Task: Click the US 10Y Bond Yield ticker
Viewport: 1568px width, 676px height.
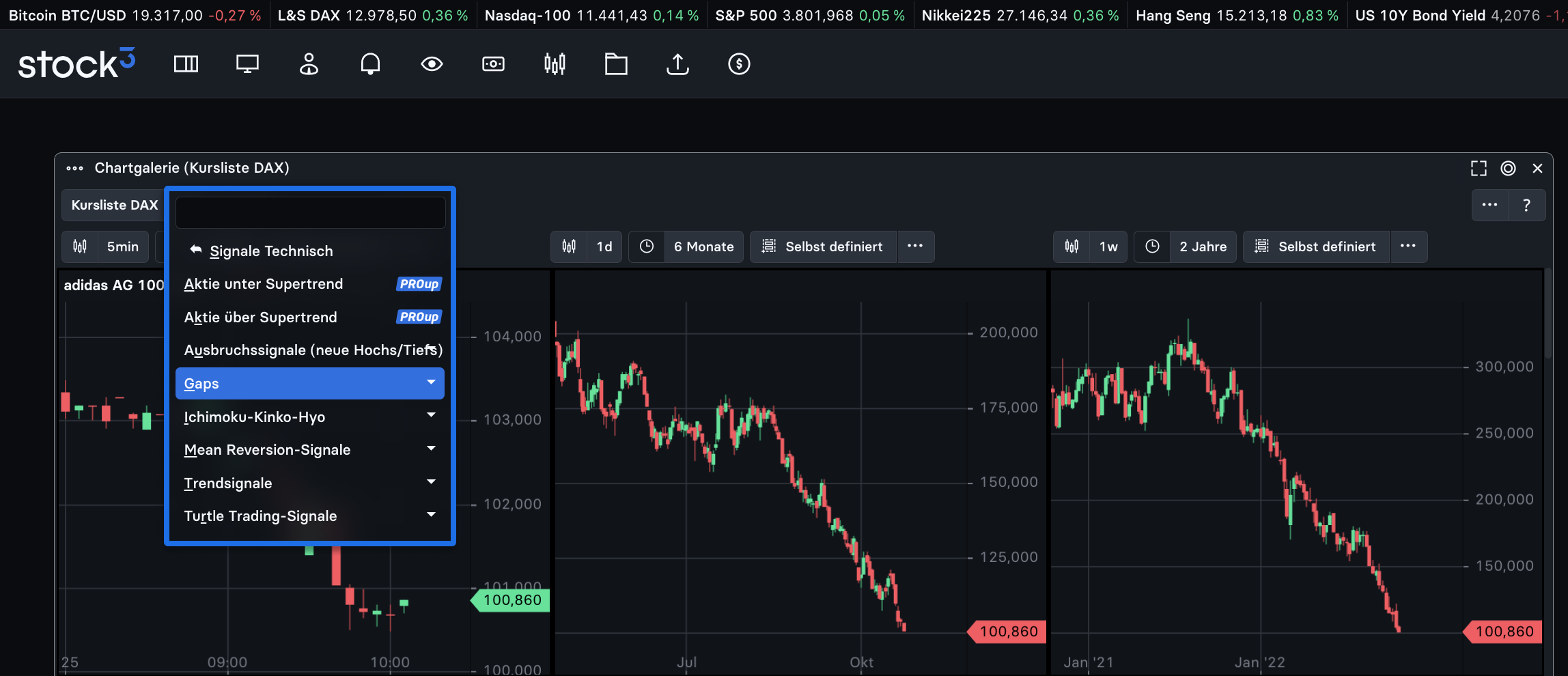Action: tap(1460, 15)
